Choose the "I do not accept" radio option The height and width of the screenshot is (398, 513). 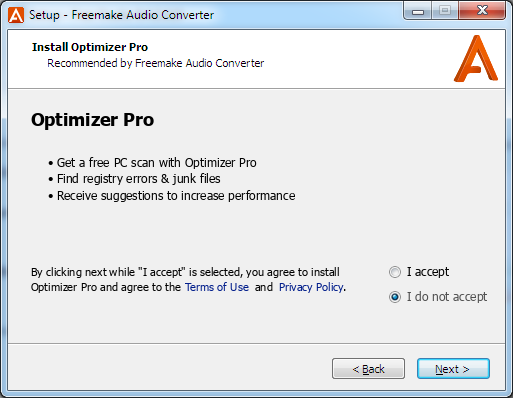coord(395,297)
